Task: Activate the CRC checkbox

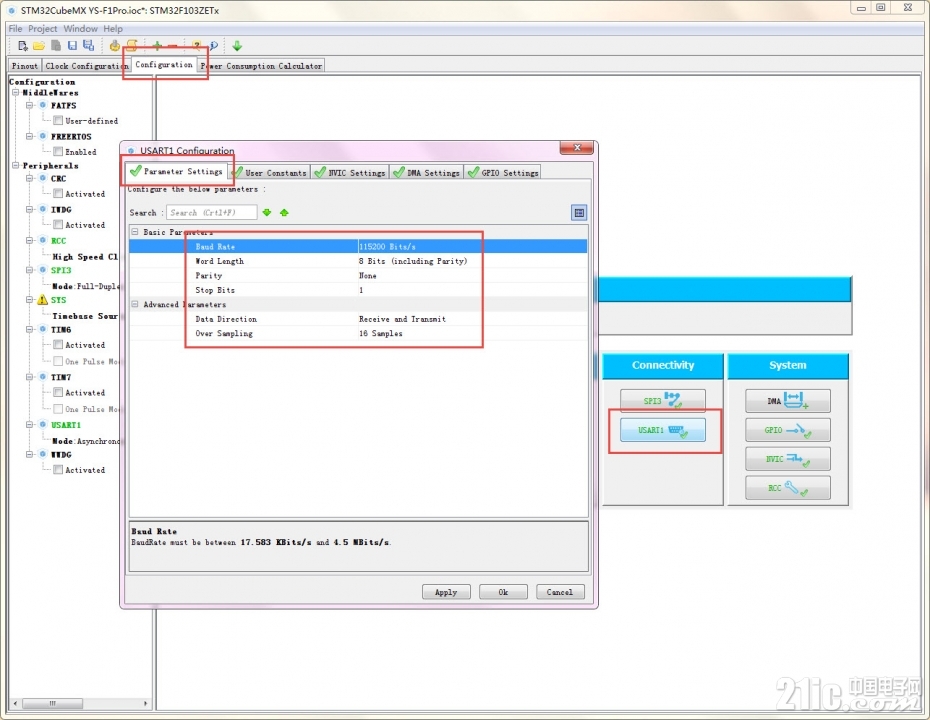Action: [x=58, y=193]
